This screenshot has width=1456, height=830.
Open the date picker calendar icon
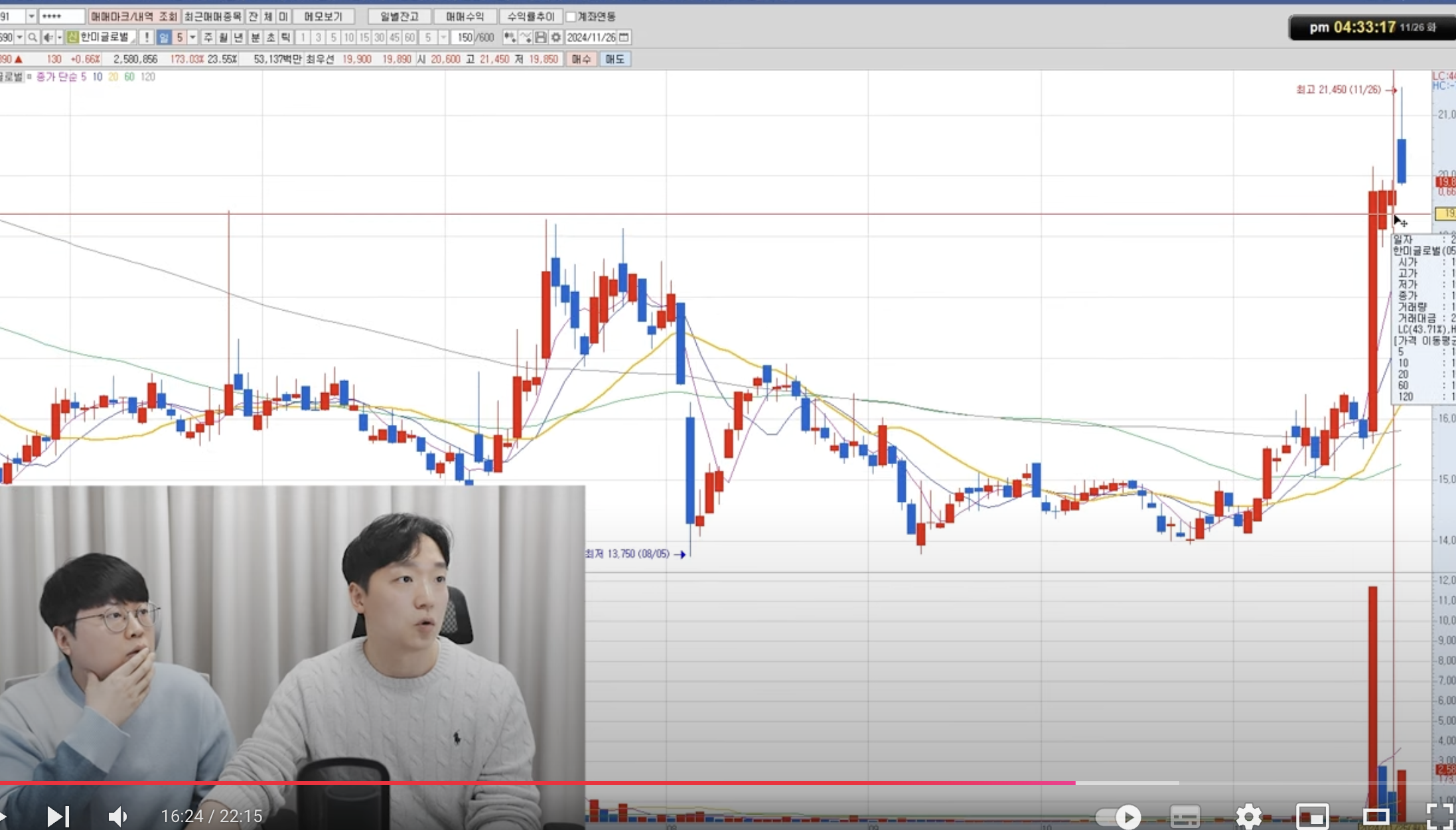tap(624, 38)
